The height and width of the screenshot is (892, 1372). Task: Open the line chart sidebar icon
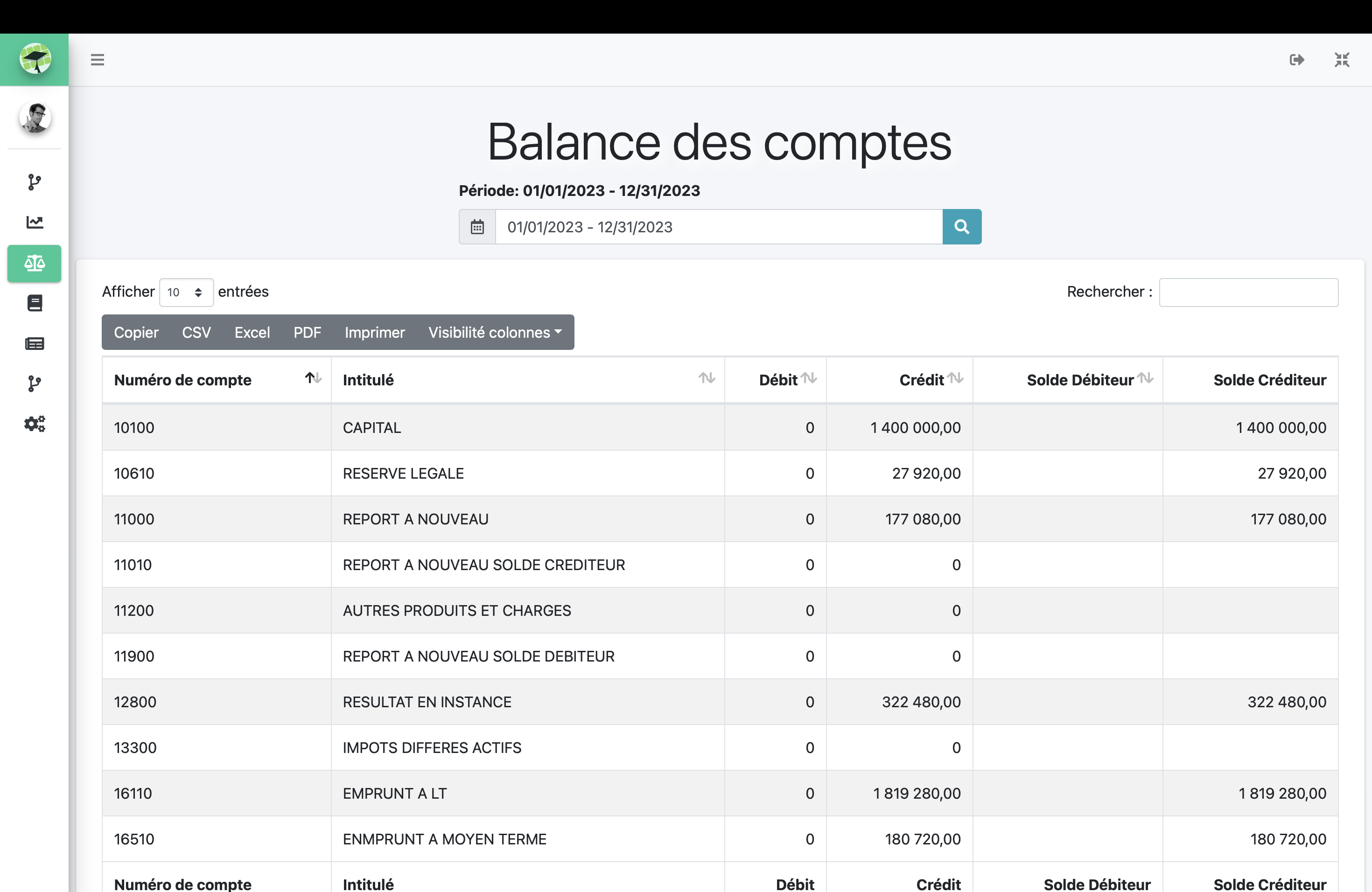35,223
